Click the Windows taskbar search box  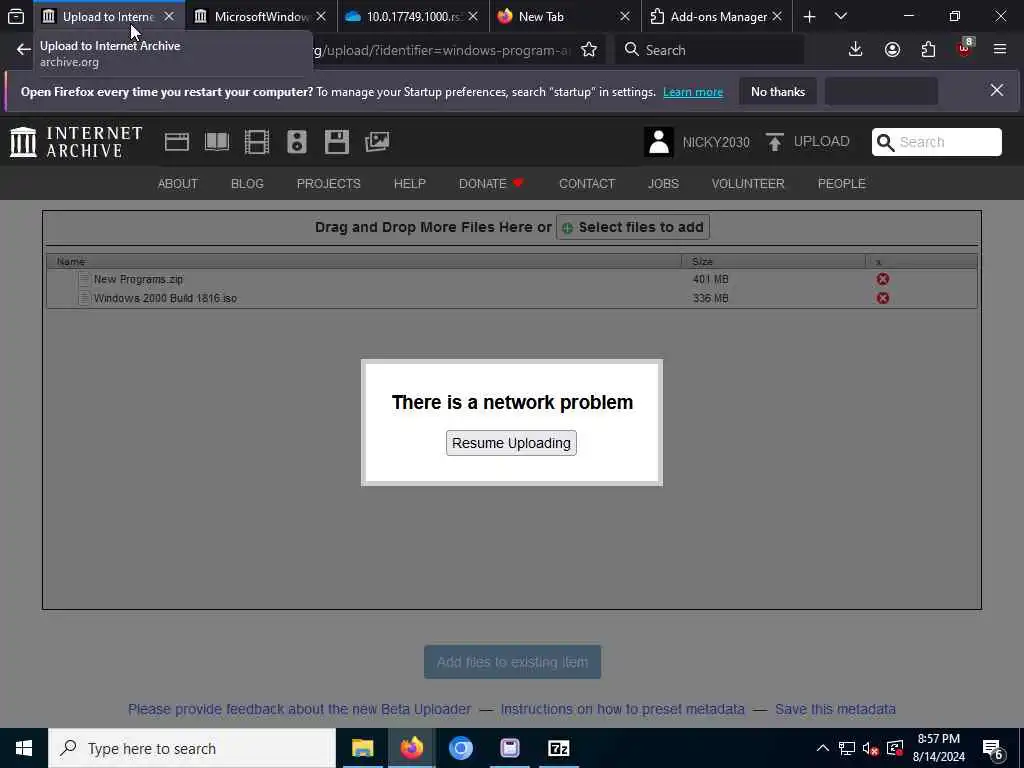point(191,748)
